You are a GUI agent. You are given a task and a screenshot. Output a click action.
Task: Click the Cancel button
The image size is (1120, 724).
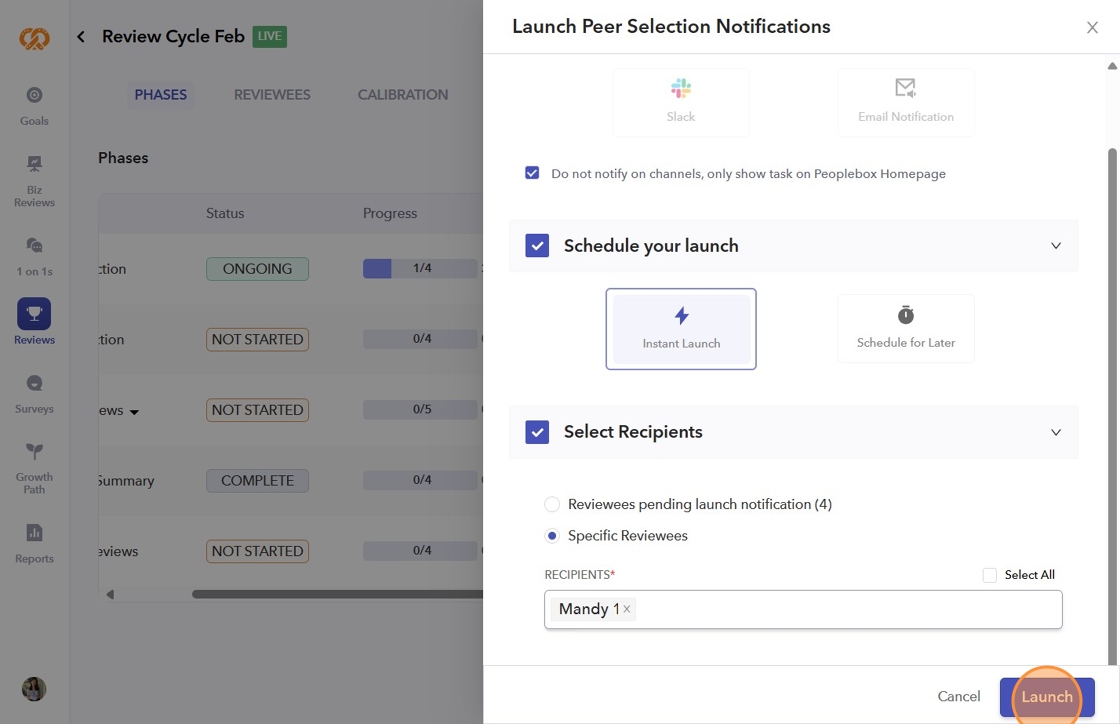958,696
